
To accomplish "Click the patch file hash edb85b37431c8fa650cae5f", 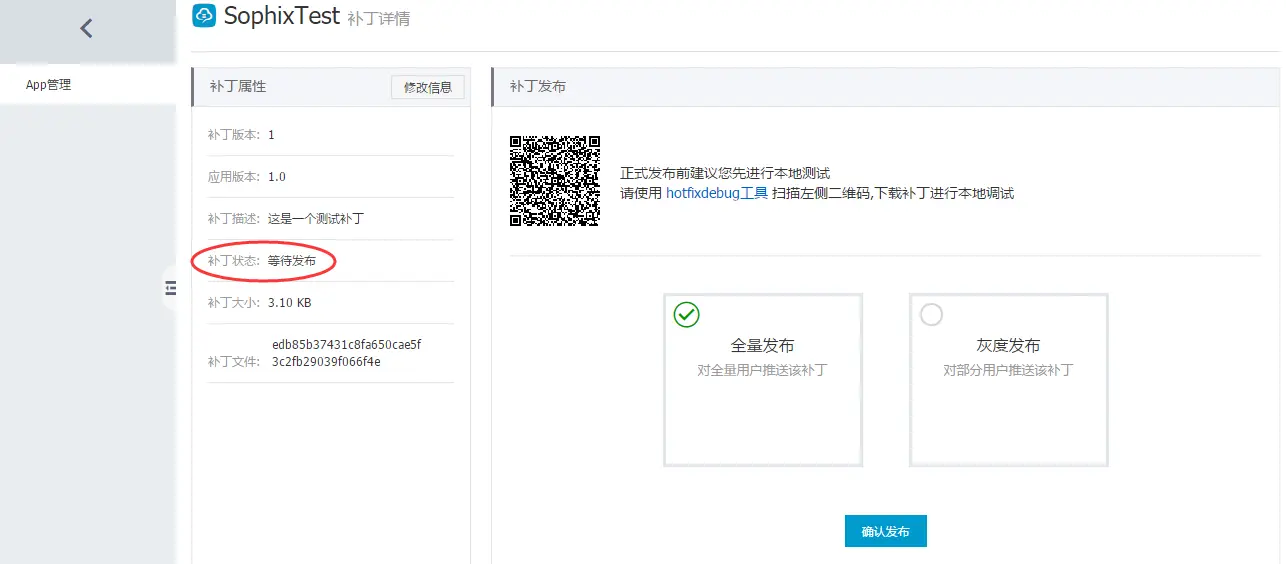I will tap(347, 345).
